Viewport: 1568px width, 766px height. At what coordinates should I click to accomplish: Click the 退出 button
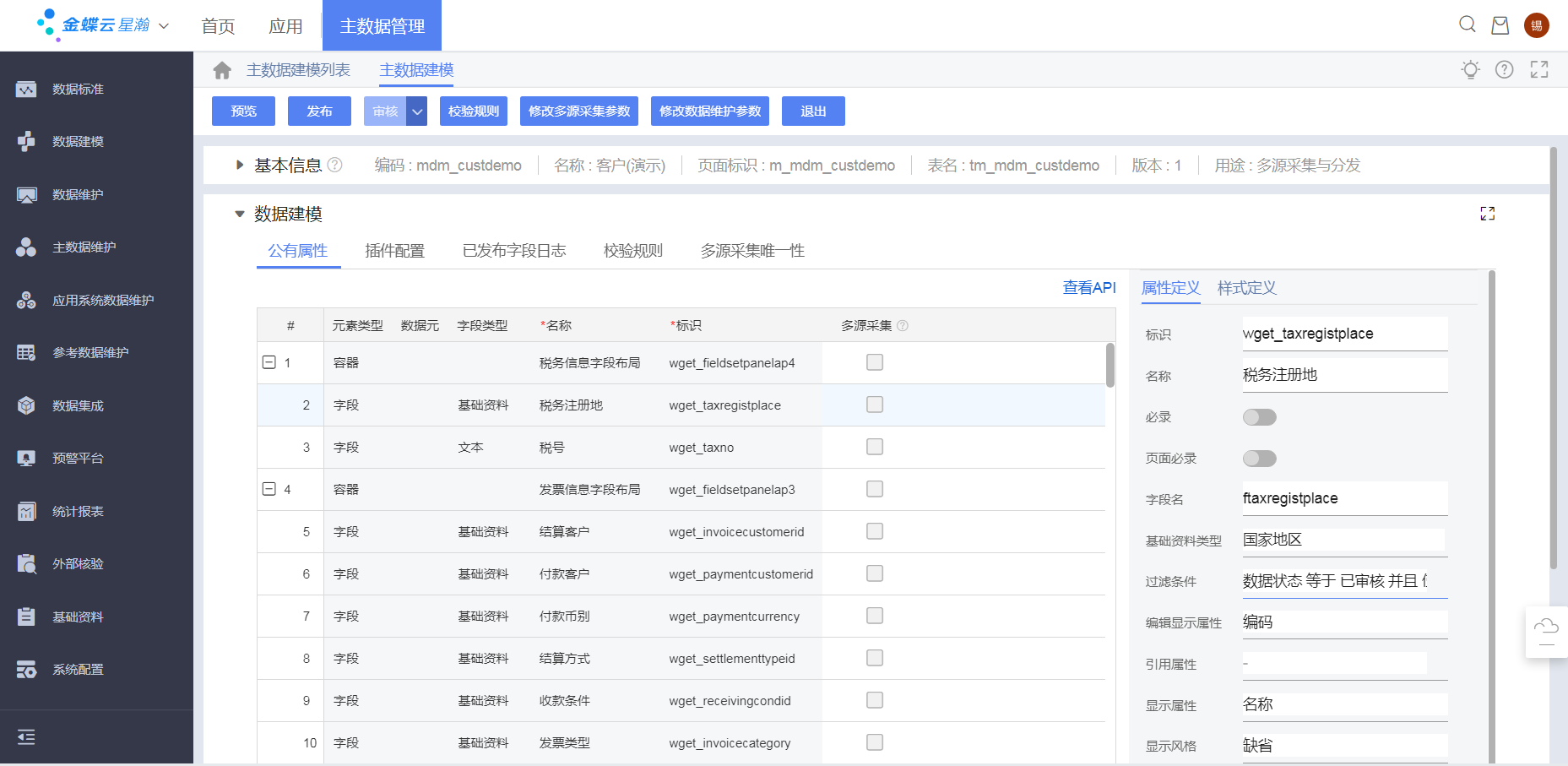point(813,111)
